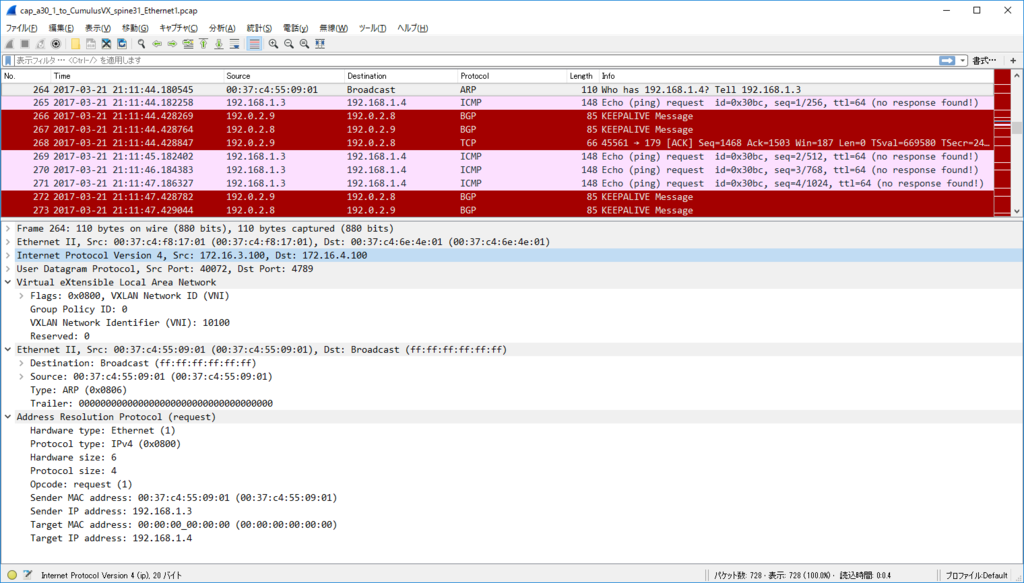The height and width of the screenshot is (583, 1024).
Task: Open the 統計(S) menu
Action: [x=259, y=28]
